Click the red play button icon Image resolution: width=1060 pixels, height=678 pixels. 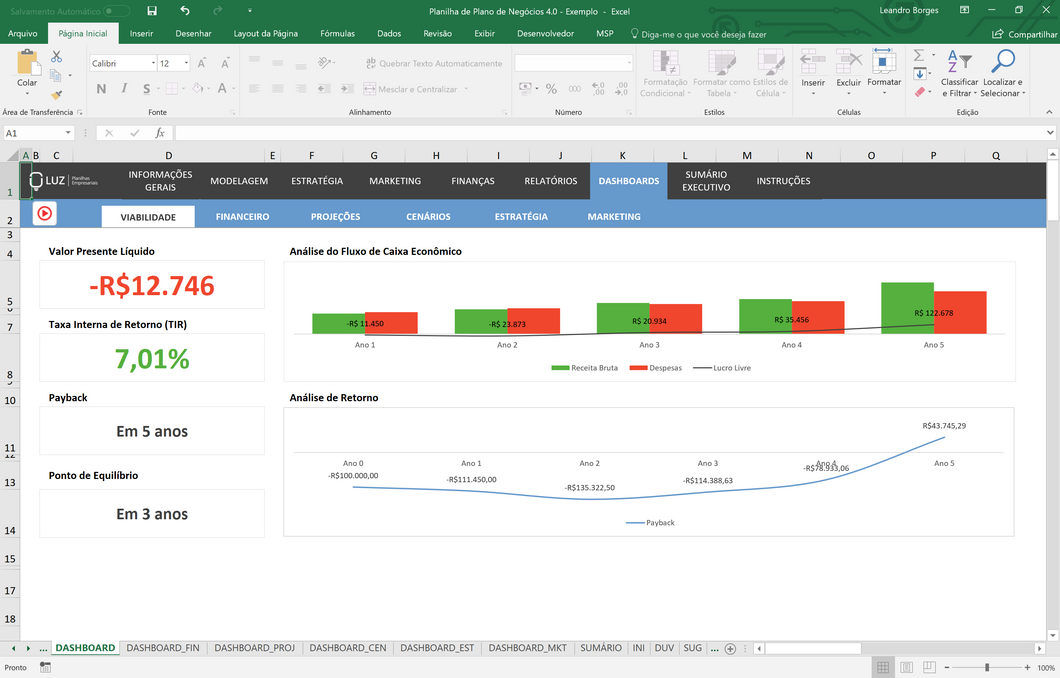coord(45,213)
